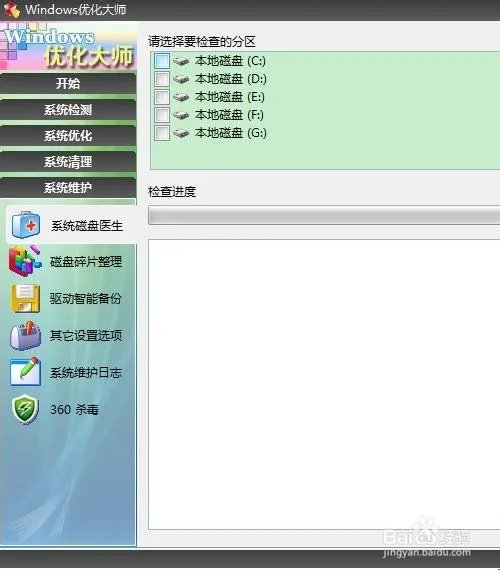Open the 系统优化 section
The image size is (500, 570).
68,136
